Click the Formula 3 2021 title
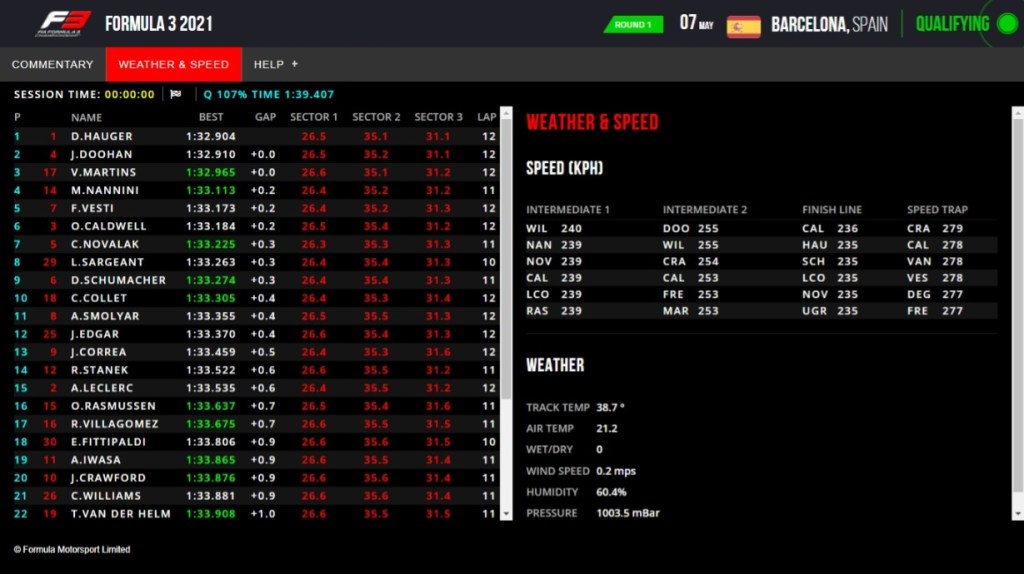Viewport: 1024px width, 574px height. [x=158, y=24]
